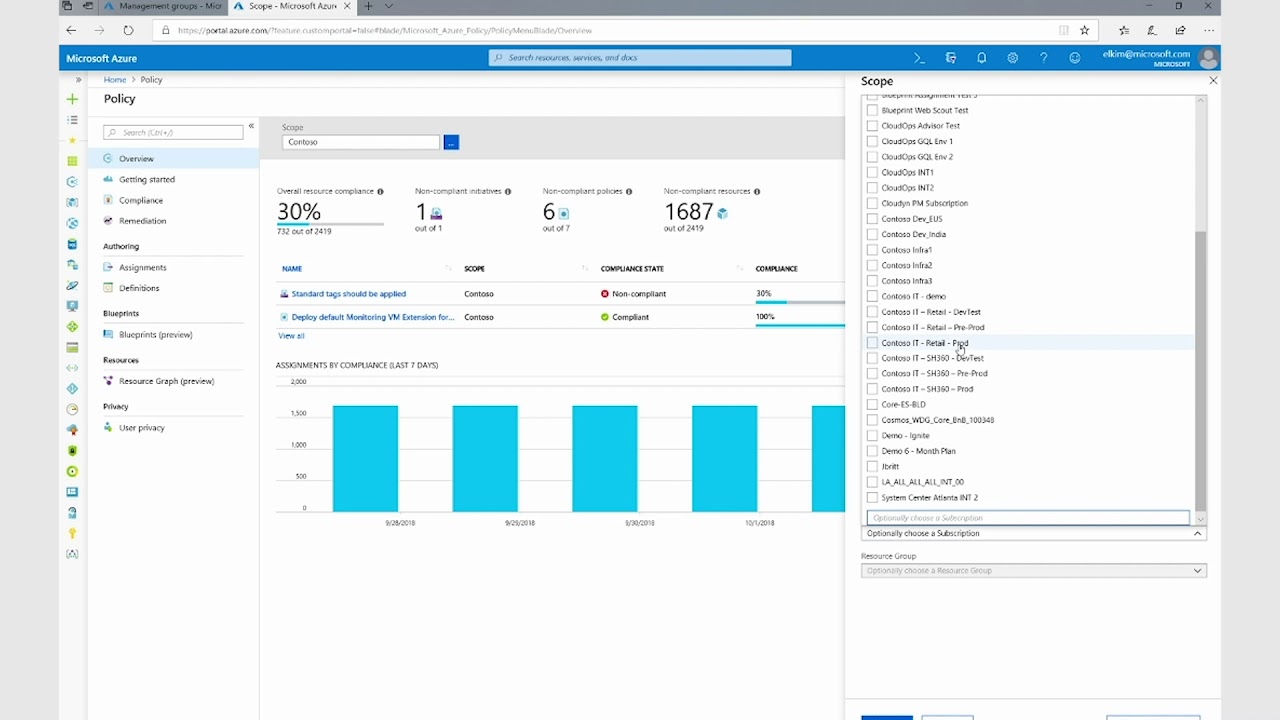Click View all assignments link
Viewport: 1280px width, 720px height.
click(x=291, y=336)
